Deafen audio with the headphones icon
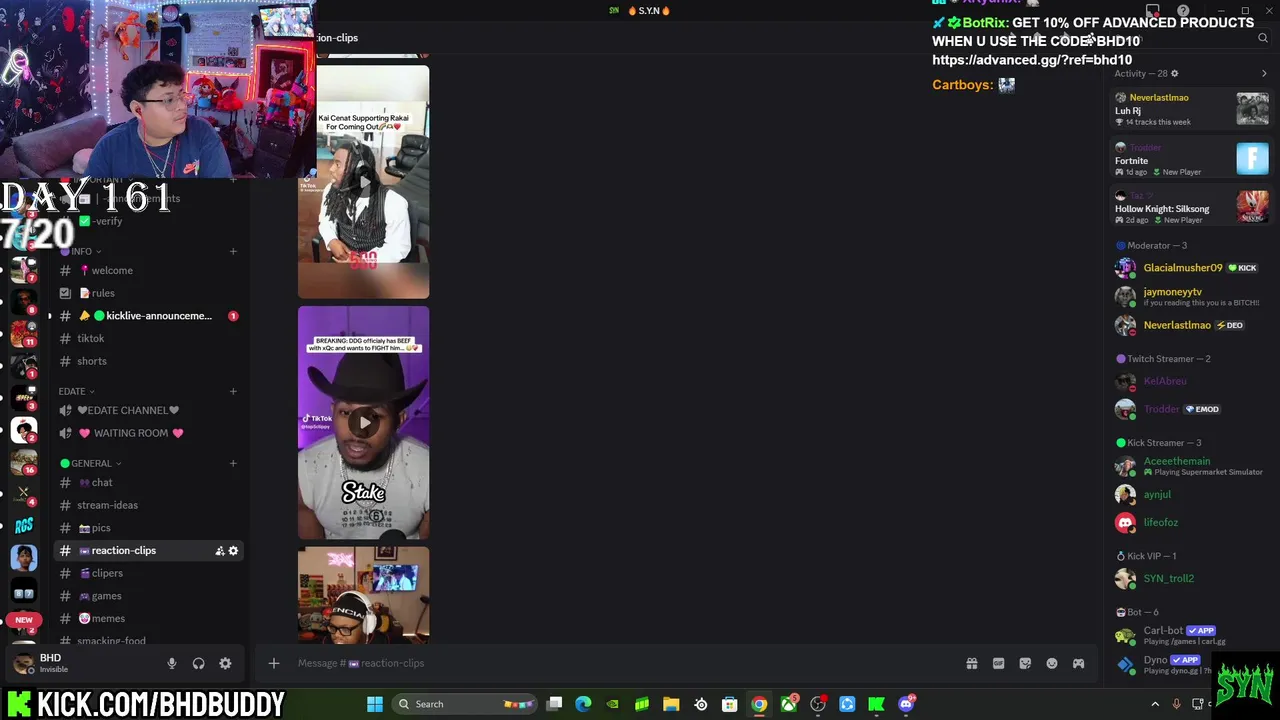1280x720 pixels. pyautogui.click(x=198, y=663)
